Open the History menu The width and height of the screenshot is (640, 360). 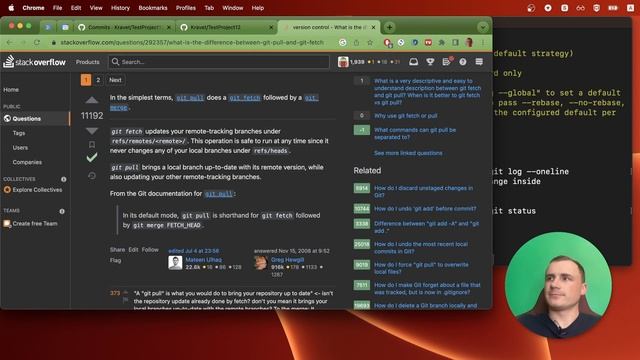pos(120,8)
